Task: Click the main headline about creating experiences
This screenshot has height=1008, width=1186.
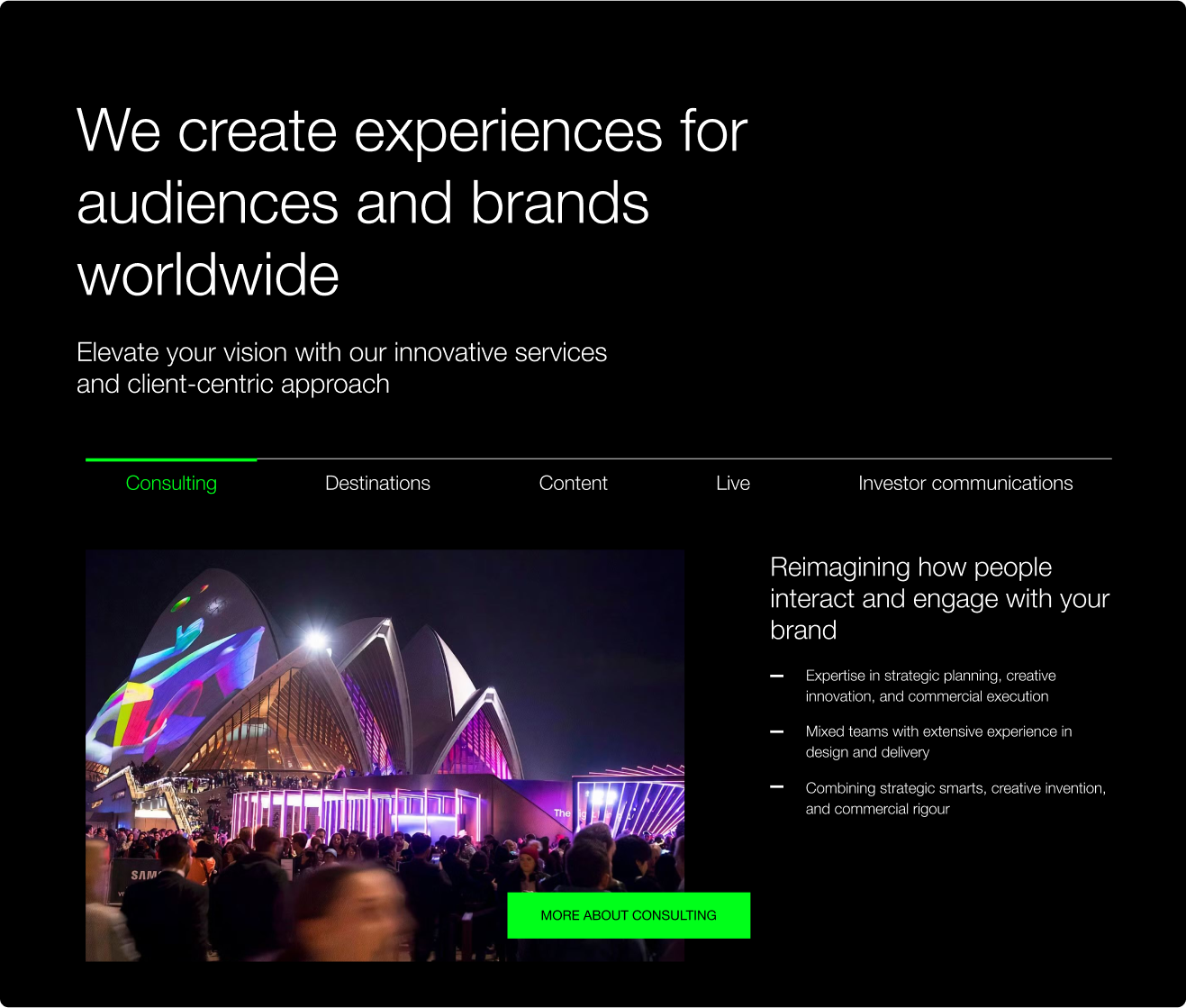Action: tap(412, 203)
